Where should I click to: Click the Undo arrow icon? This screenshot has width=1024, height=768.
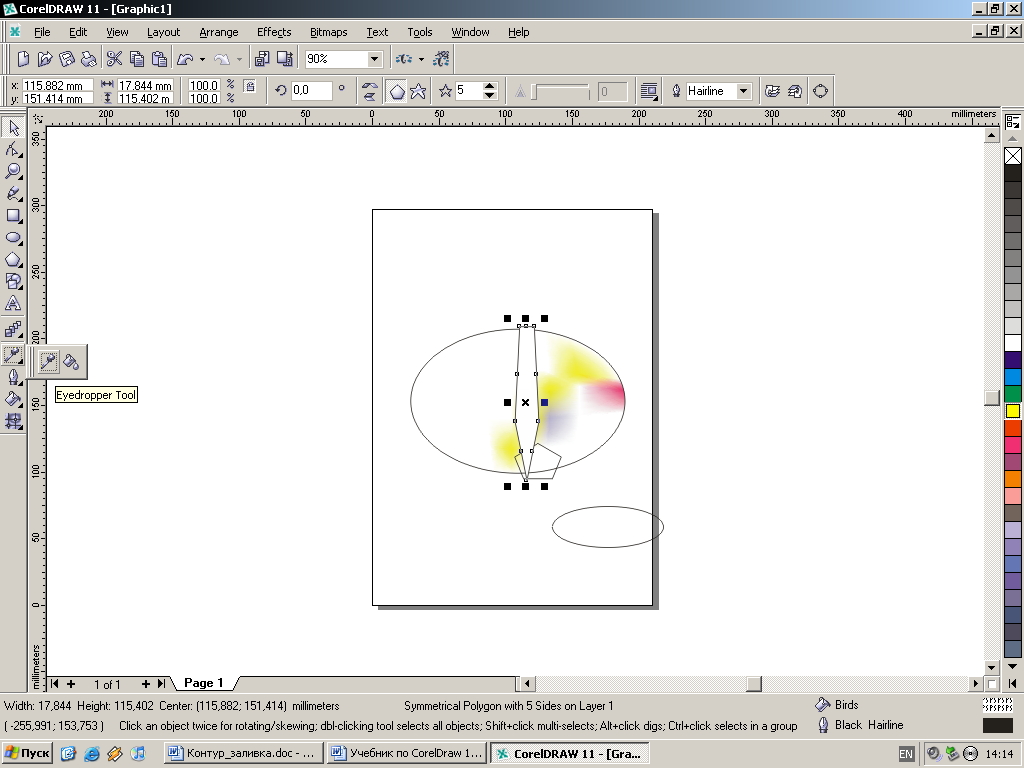(x=185, y=59)
